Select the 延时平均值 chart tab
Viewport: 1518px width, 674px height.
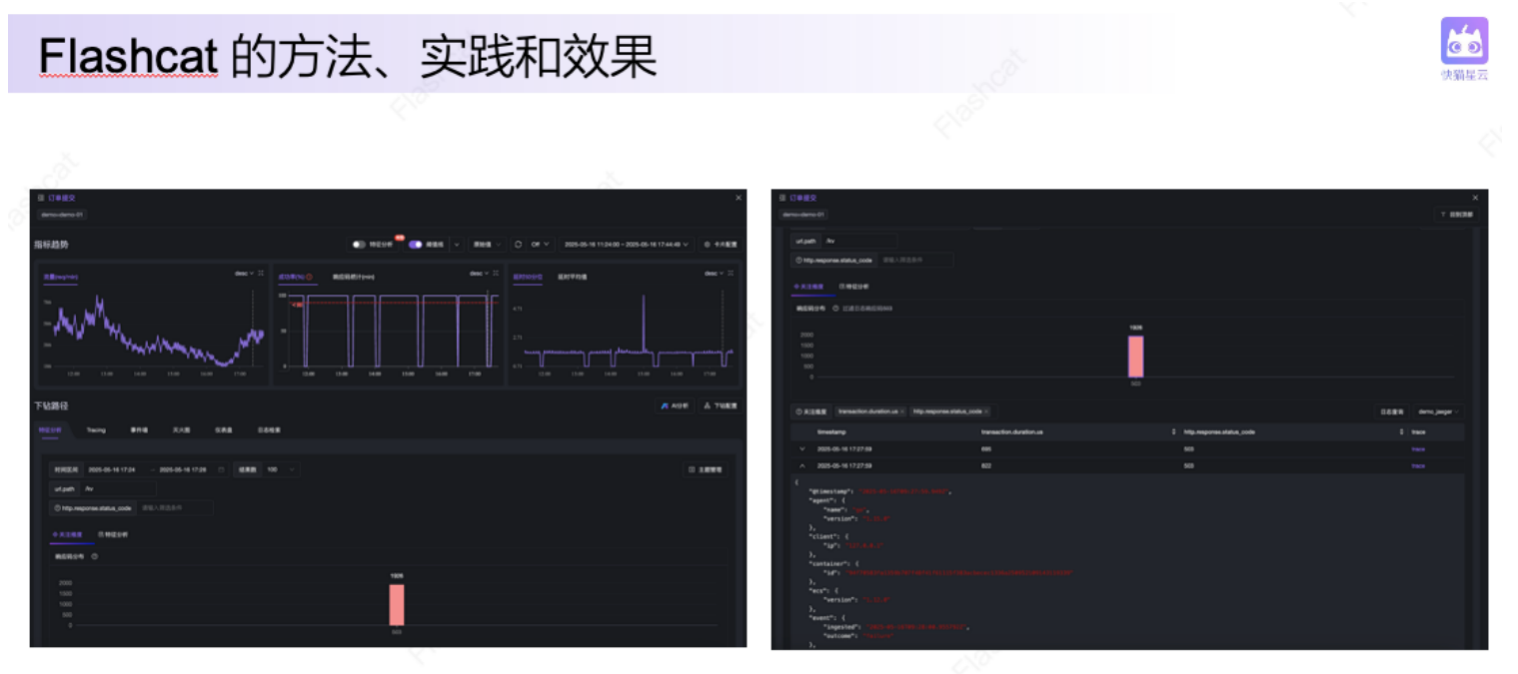tap(572, 277)
